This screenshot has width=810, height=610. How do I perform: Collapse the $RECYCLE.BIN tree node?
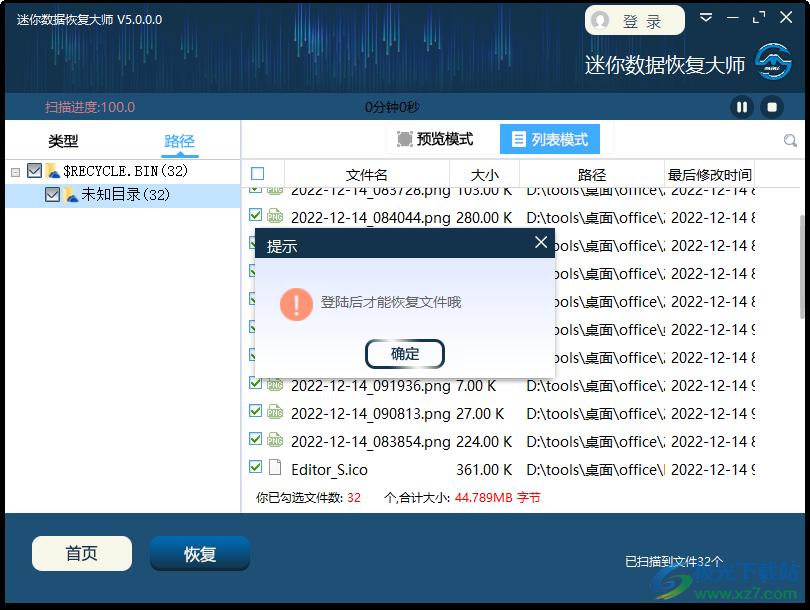tap(15, 171)
